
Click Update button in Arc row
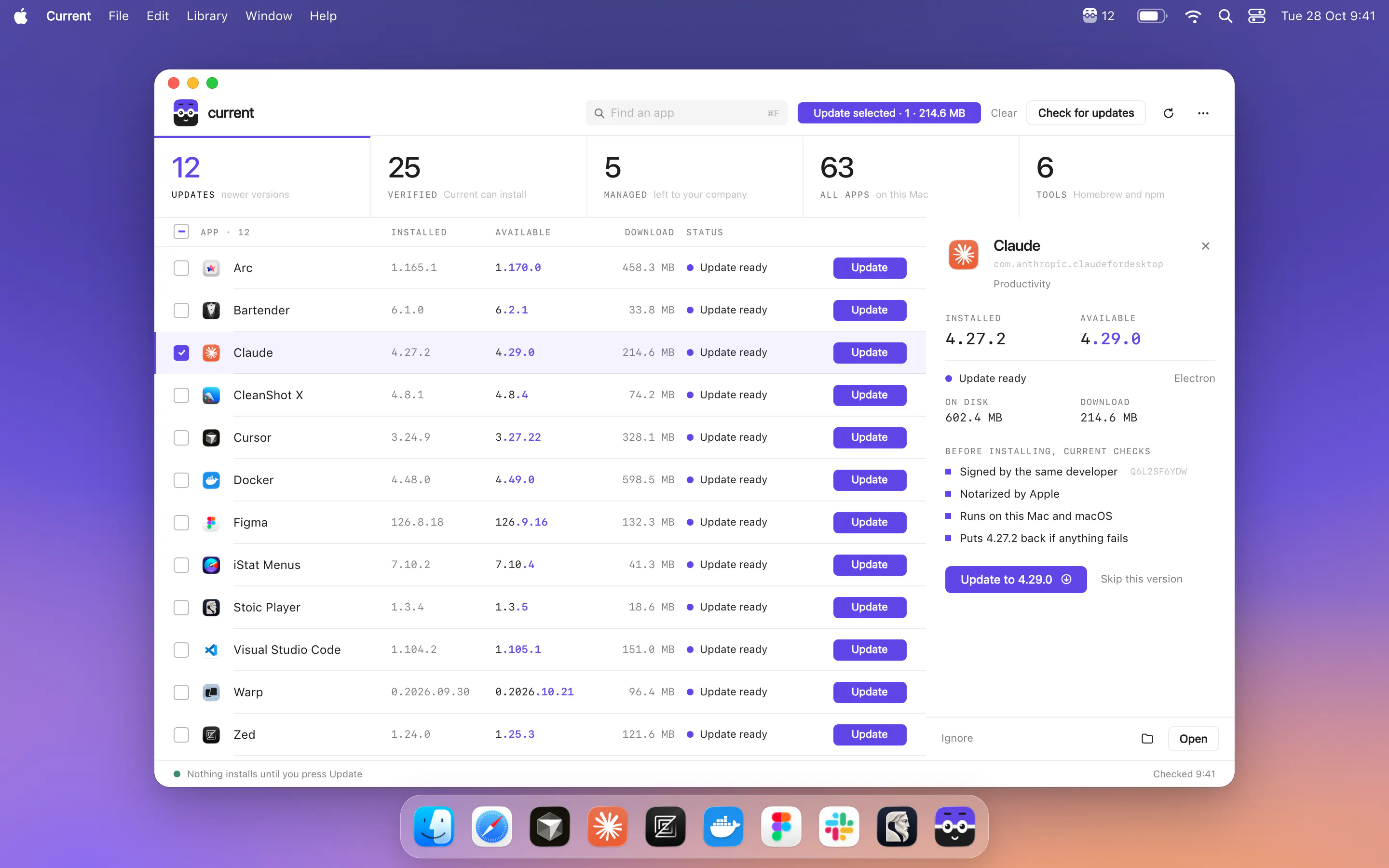point(870,268)
